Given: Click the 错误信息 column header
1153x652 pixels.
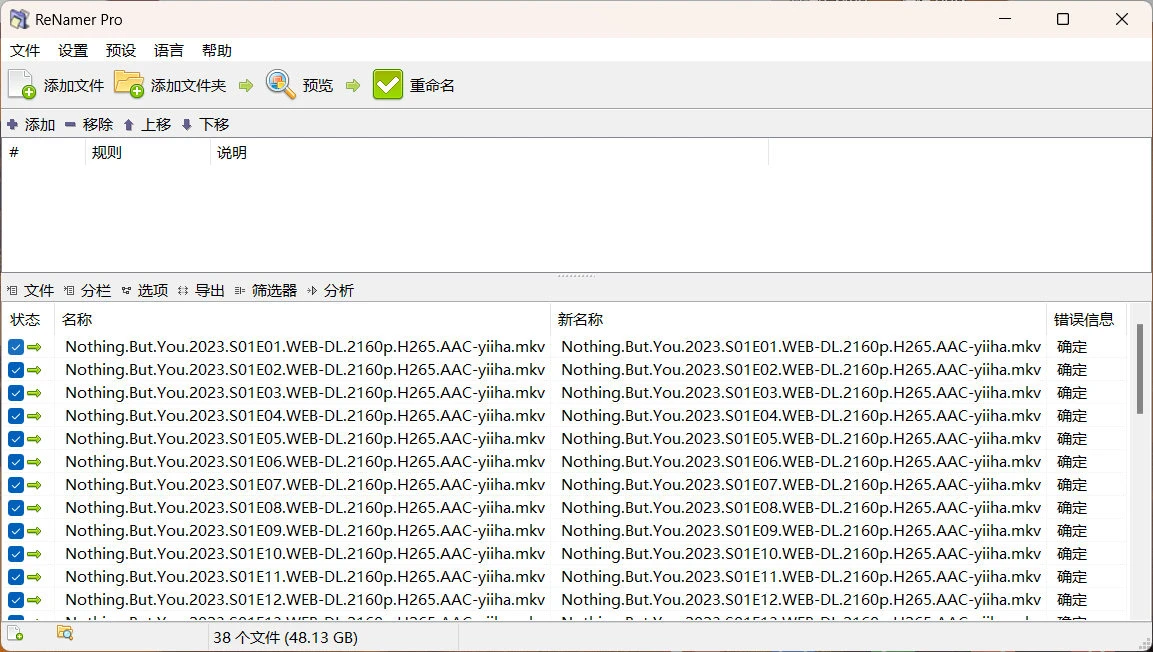Looking at the screenshot, I should [1086, 319].
